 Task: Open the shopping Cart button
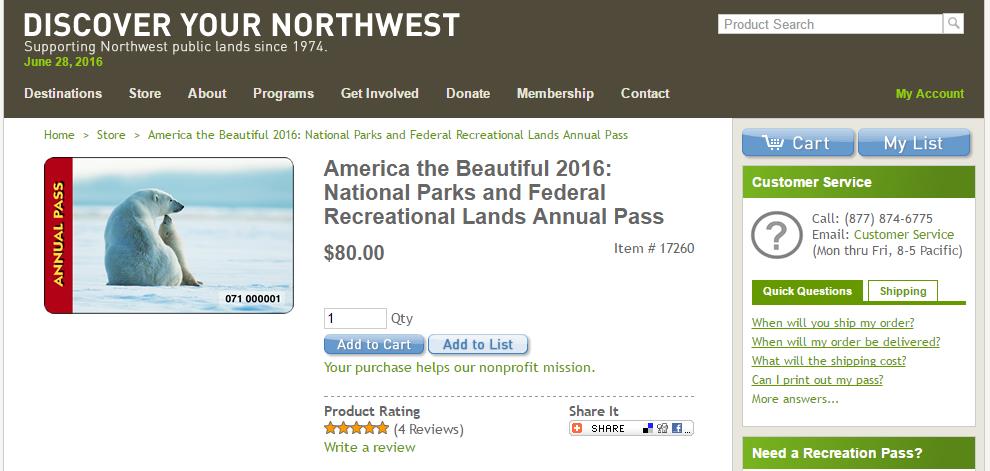click(798, 143)
